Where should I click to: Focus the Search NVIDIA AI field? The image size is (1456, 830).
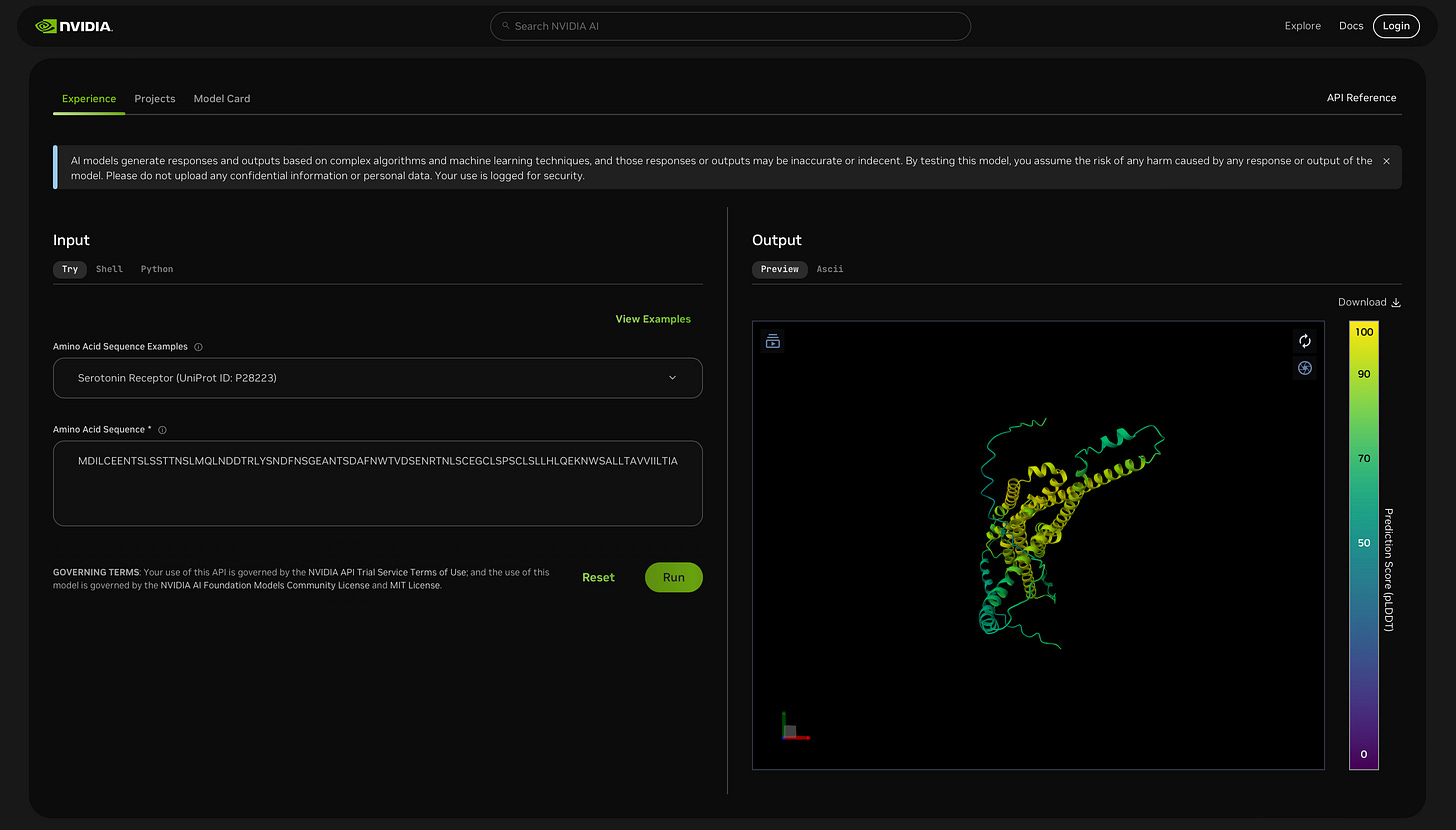[730, 26]
